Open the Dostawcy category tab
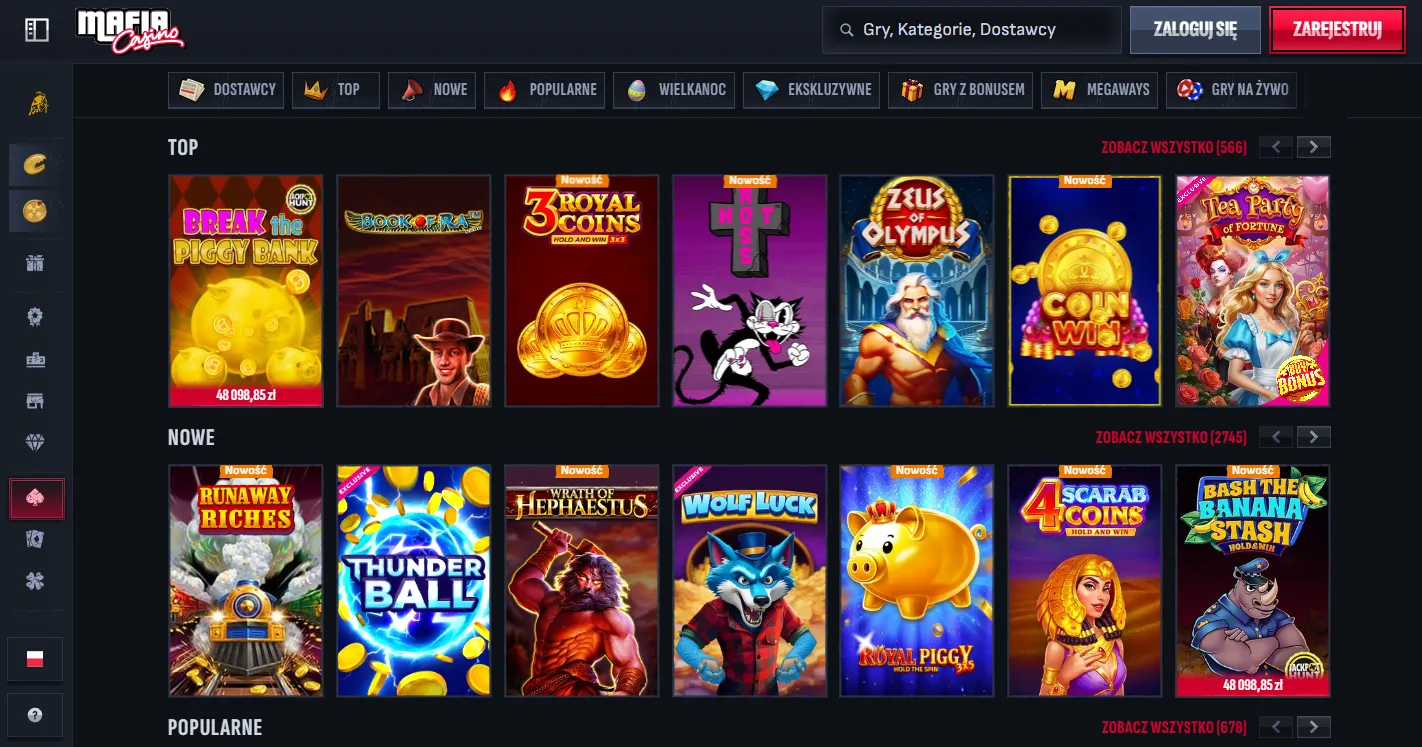The height and width of the screenshot is (747, 1422). 227,90
